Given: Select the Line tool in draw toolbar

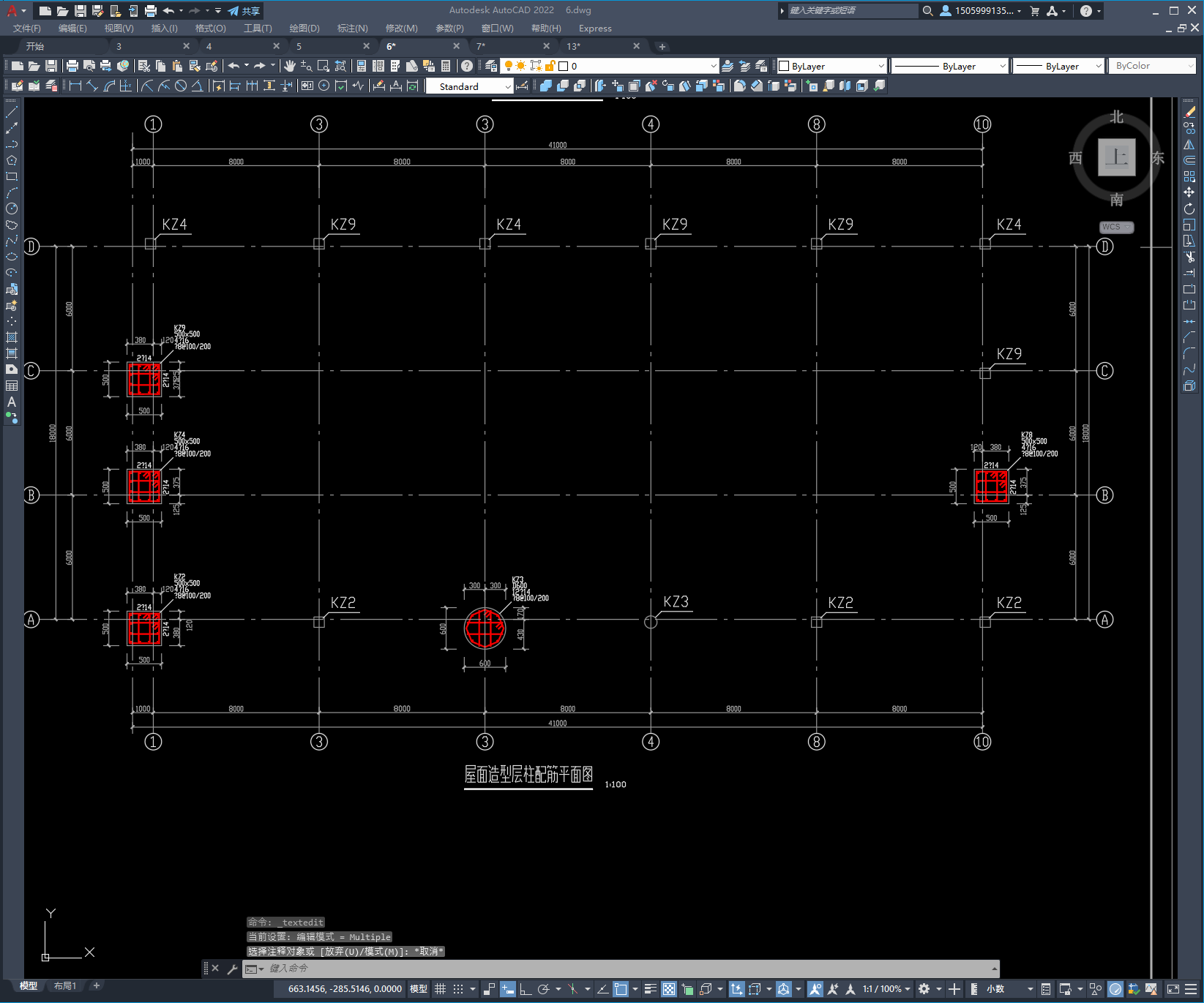Looking at the screenshot, I should [12, 113].
